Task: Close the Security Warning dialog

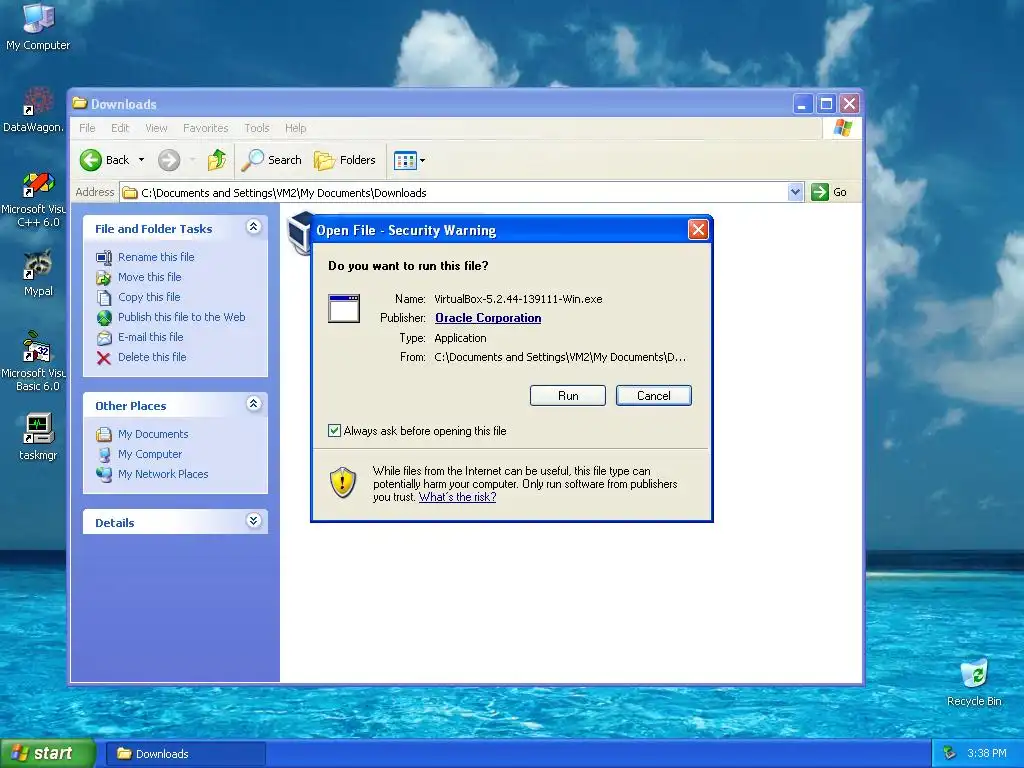Action: [698, 230]
